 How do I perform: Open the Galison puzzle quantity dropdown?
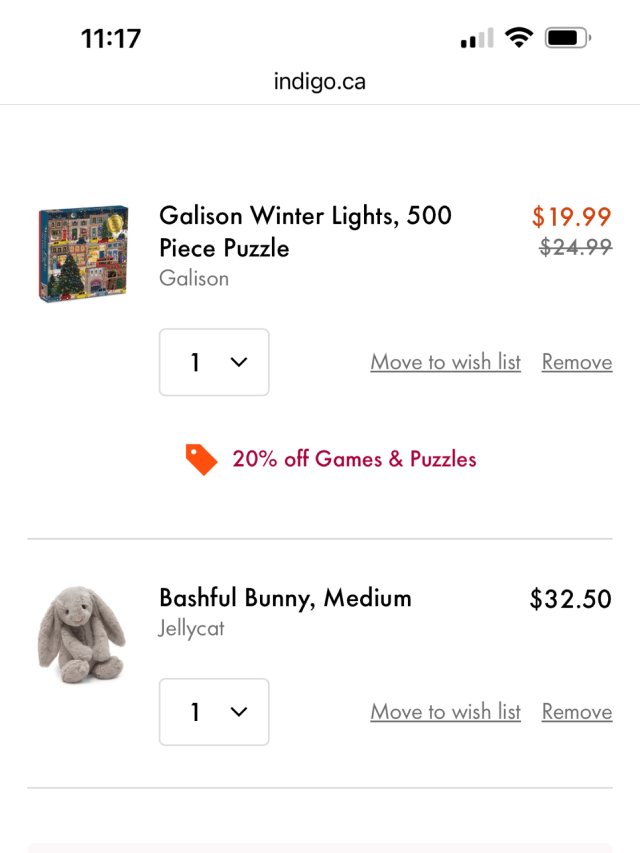(214, 362)
